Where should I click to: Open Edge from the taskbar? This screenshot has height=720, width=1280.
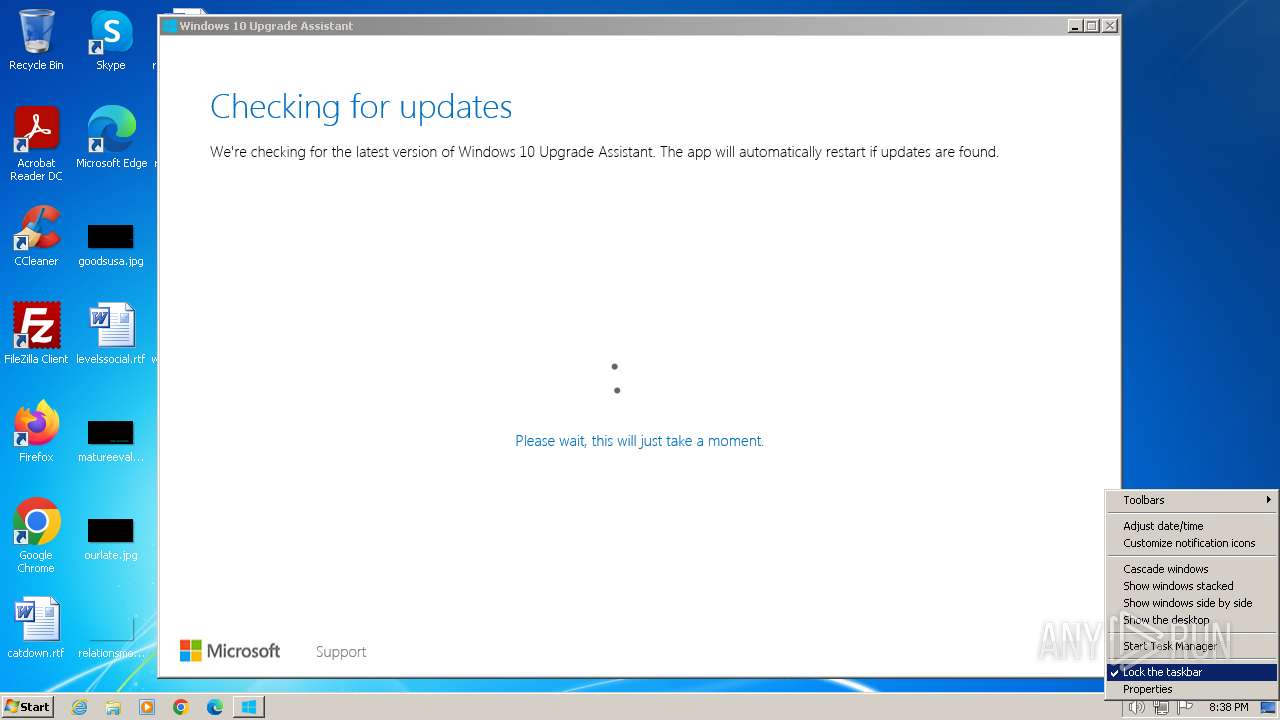[x=215, y=707]
